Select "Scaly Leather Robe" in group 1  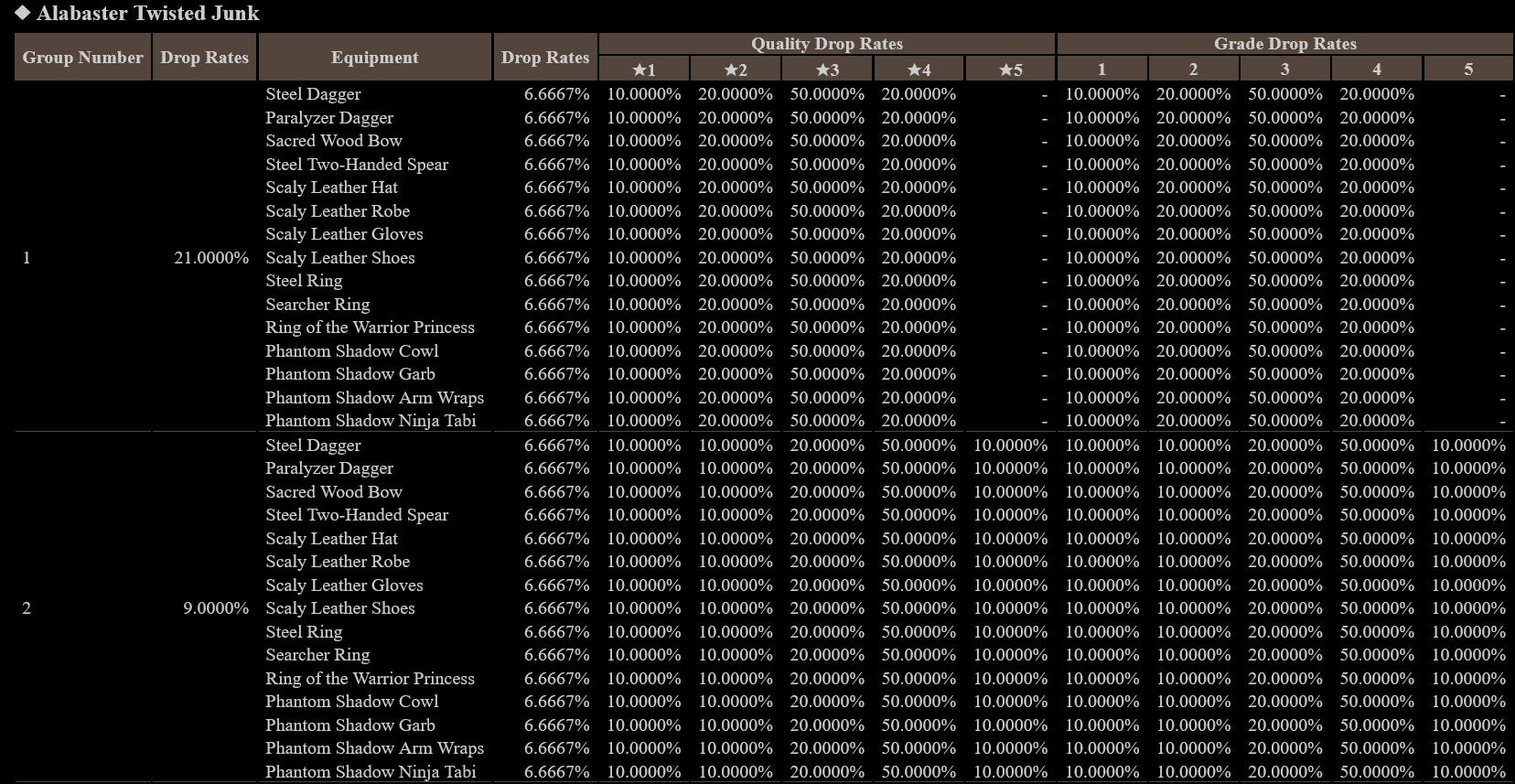(x=338, y=211)
